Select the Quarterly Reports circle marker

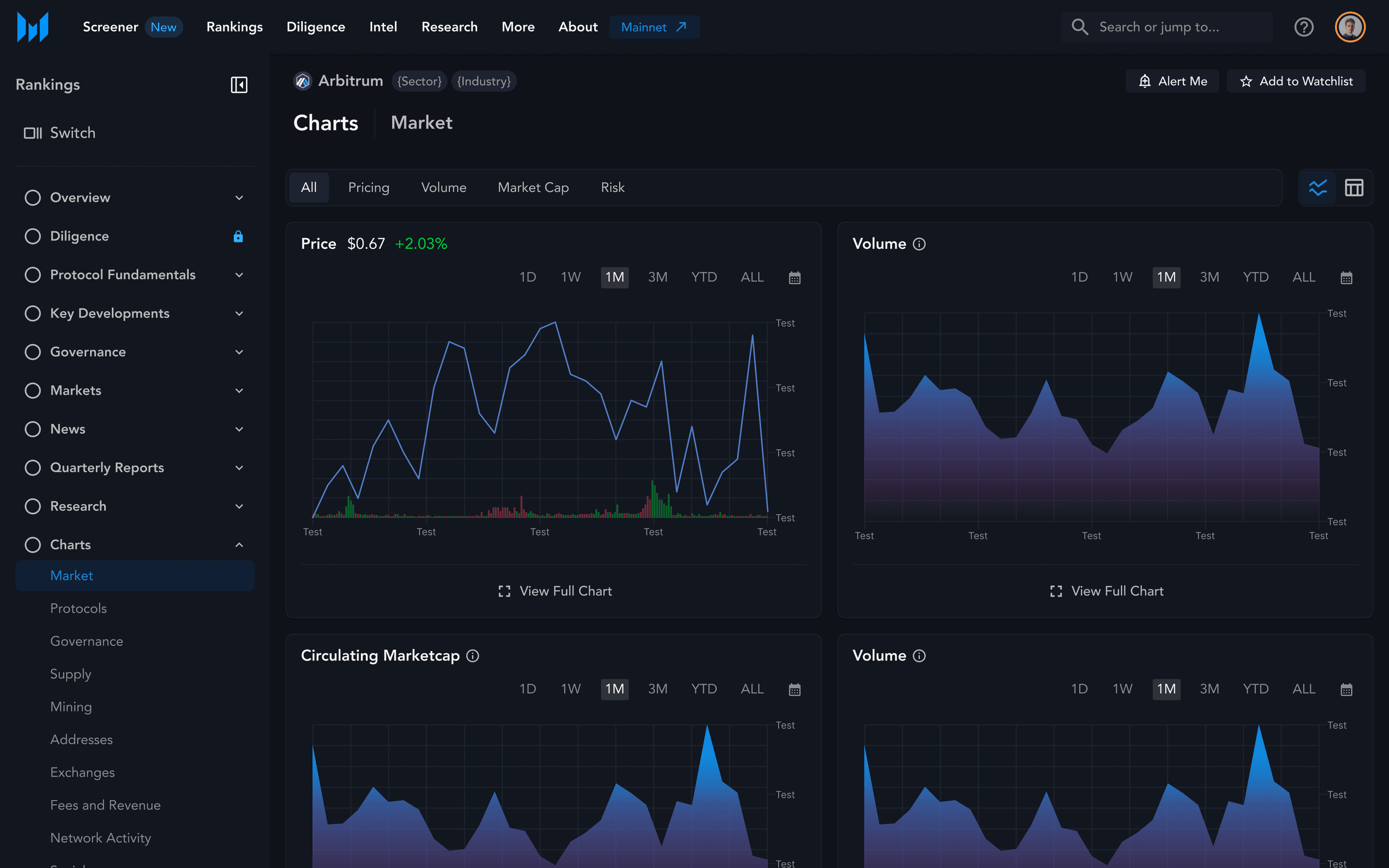tap(33, 467)
